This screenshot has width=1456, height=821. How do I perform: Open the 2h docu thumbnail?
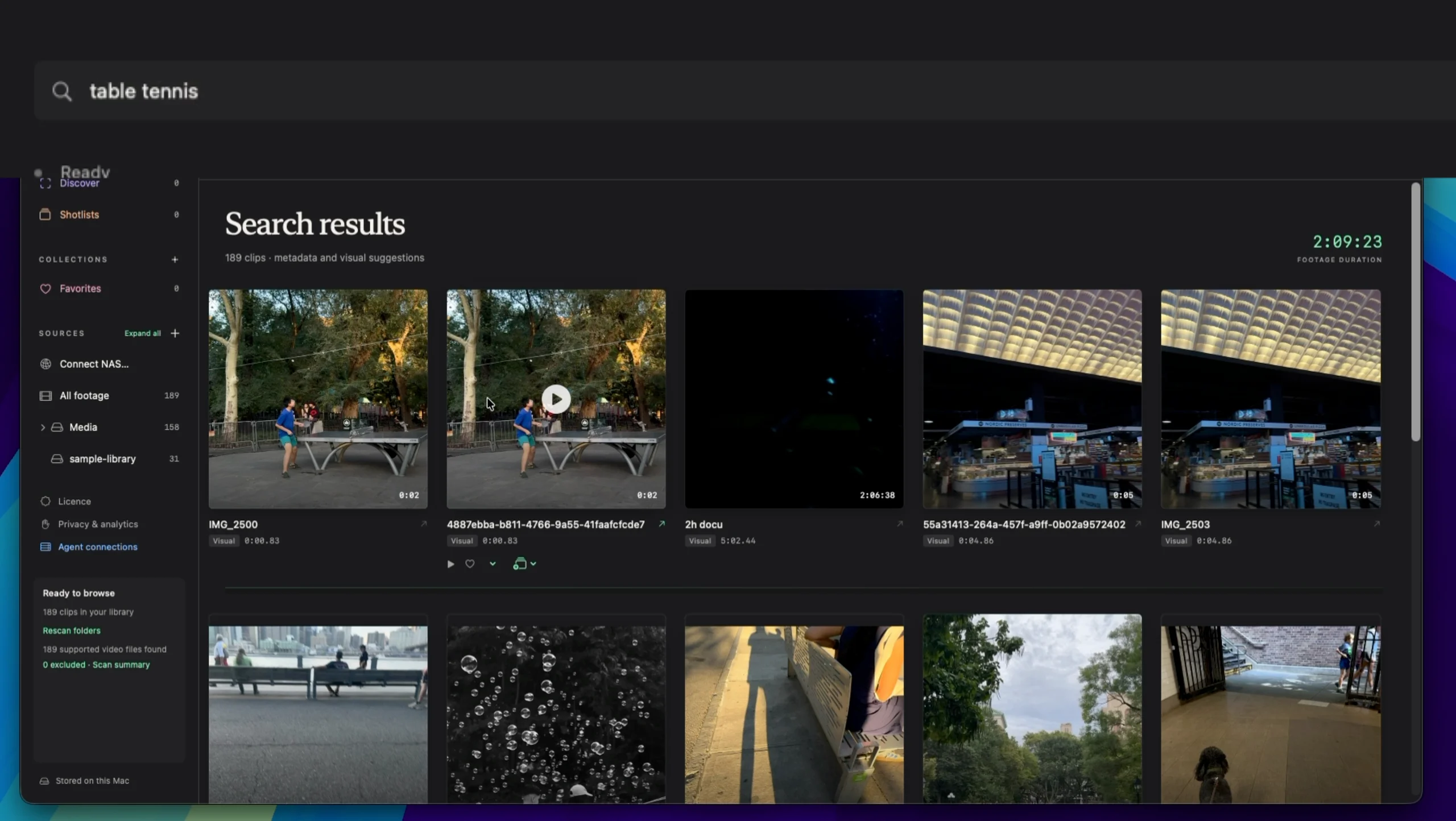794,399
